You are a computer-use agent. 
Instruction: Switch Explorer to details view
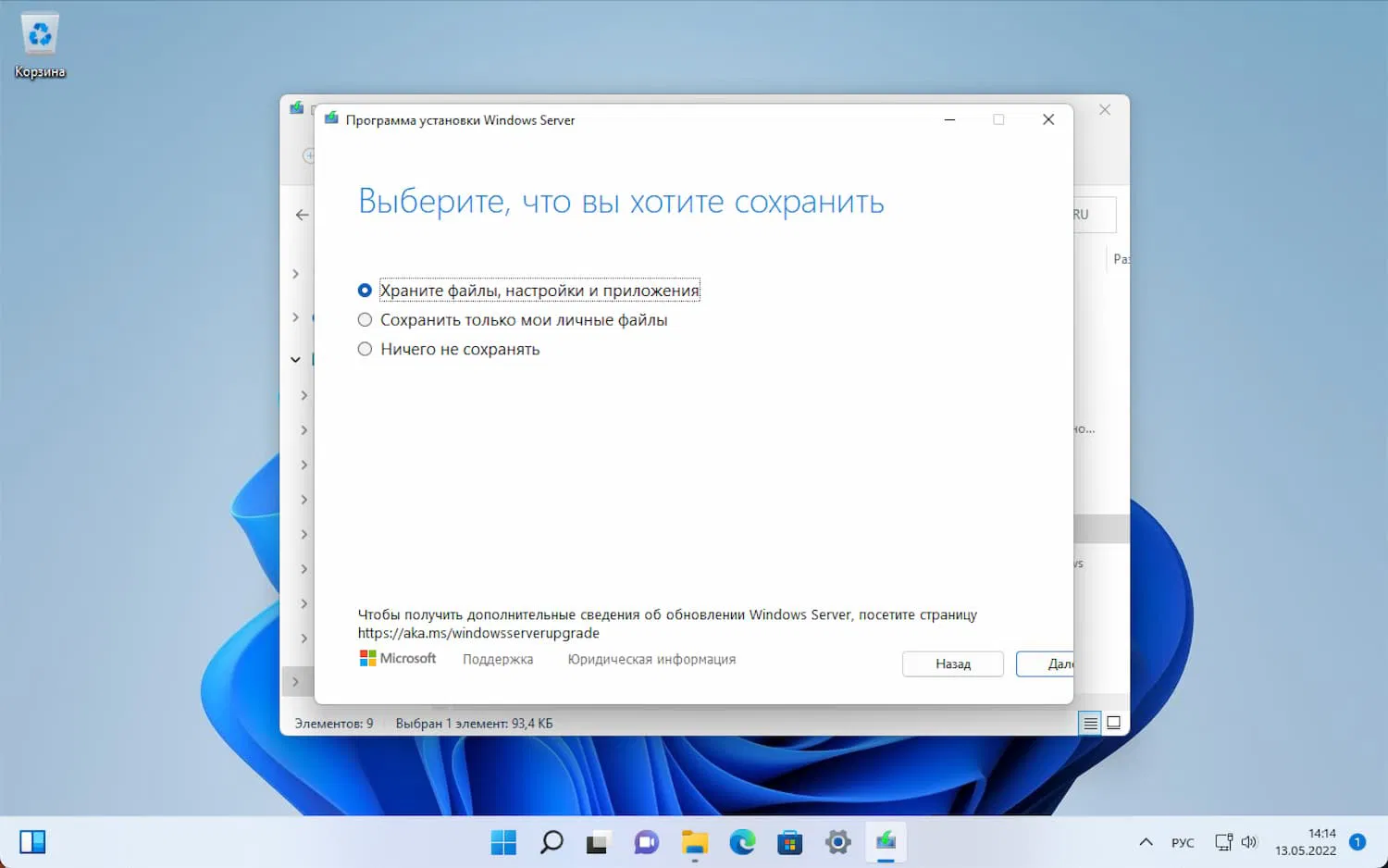click(1091, 724)
